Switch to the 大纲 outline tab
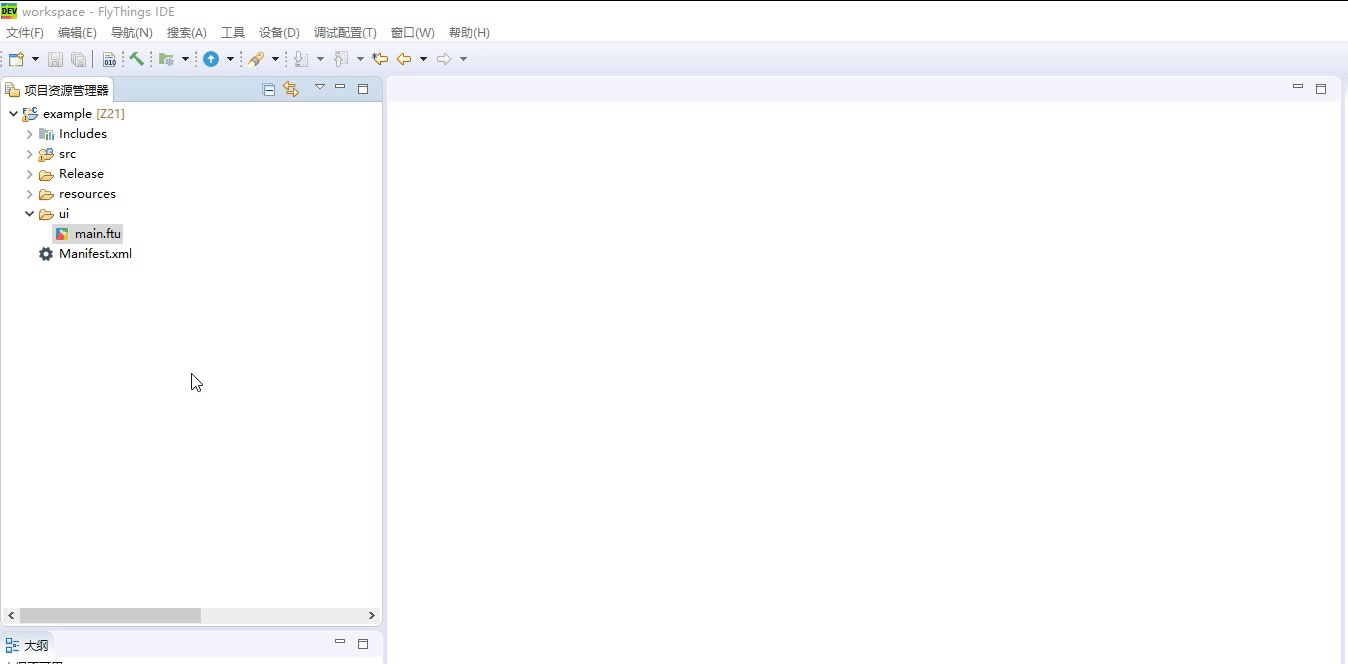This screenshot has width=1348, height=664. click(27, 646)
